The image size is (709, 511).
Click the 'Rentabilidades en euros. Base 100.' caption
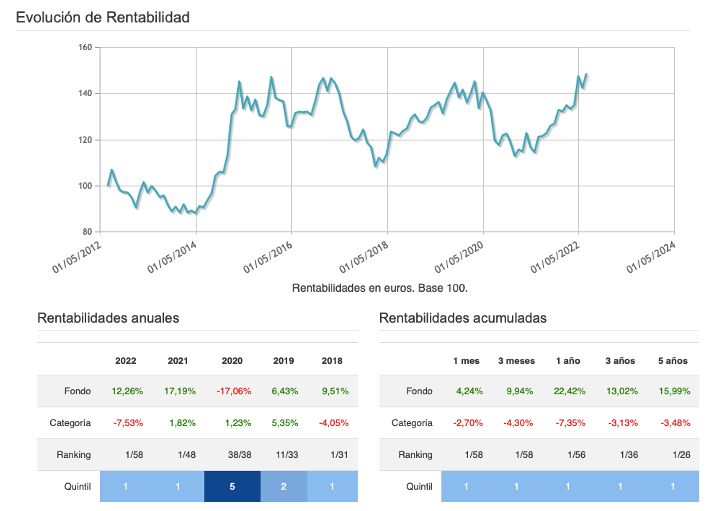pos(380,288)
